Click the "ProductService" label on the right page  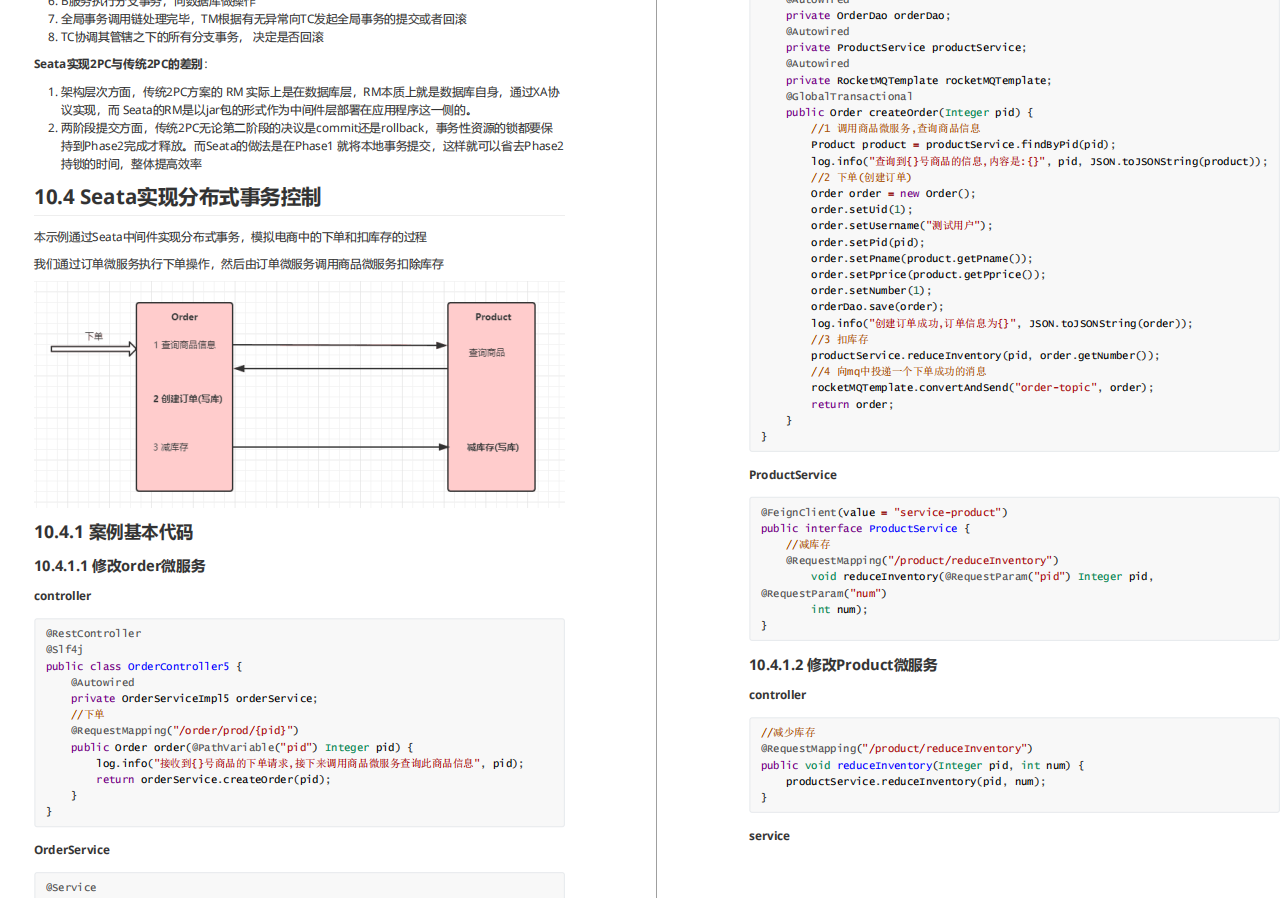[x=793, y=475]
